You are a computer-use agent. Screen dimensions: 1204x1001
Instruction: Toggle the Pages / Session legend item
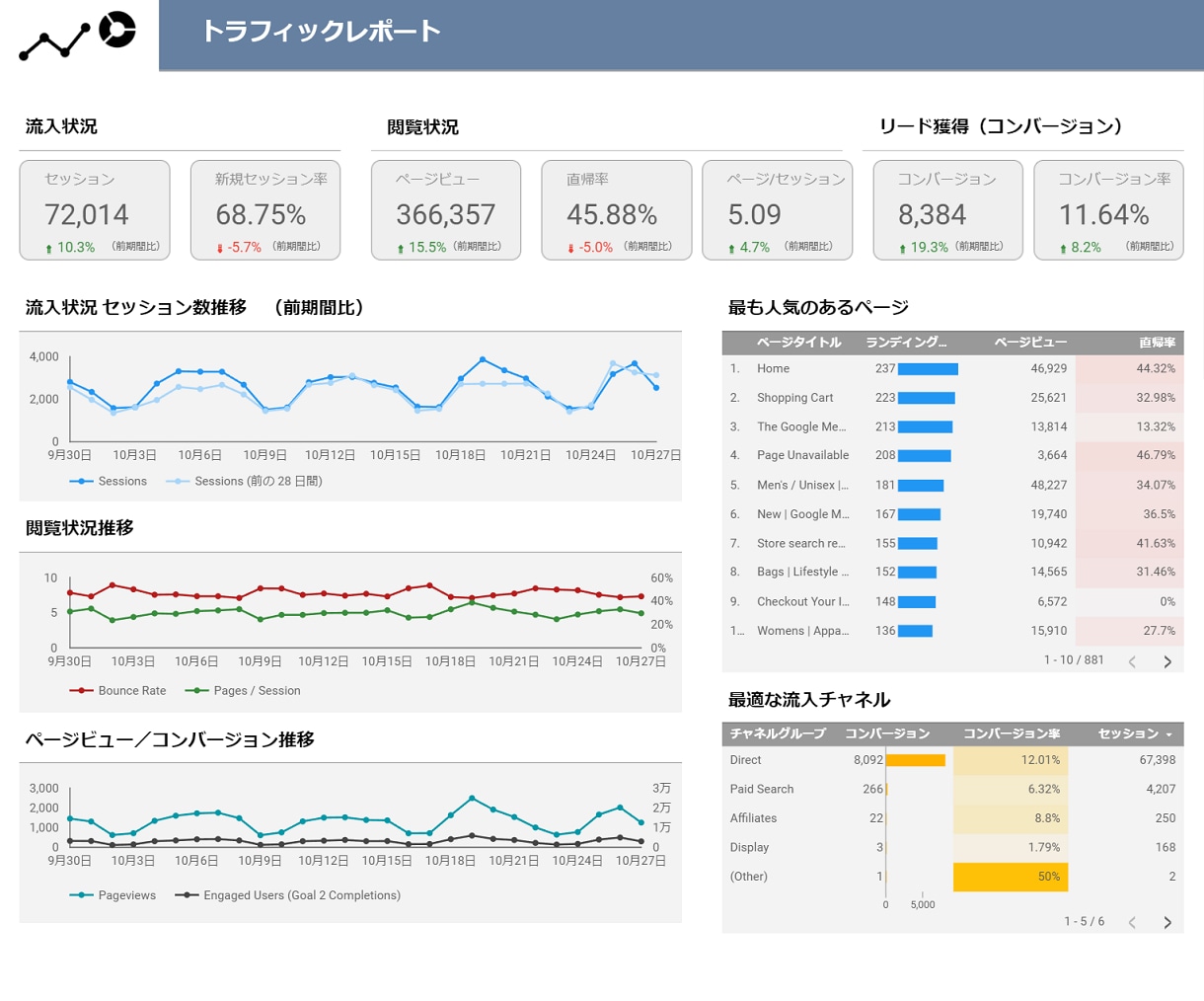243,690
